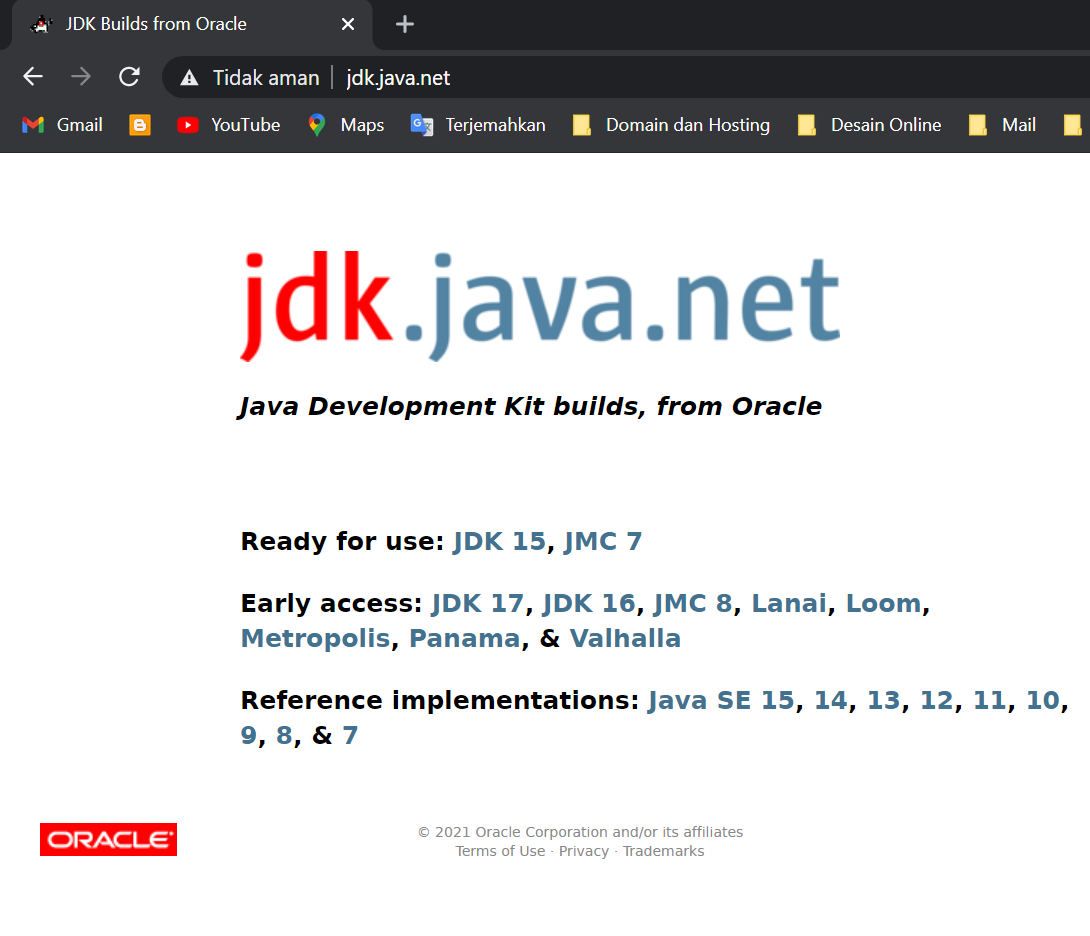Open the Trademarks footer link
This screenshot has height=936, width=1090.
[663, 851]
